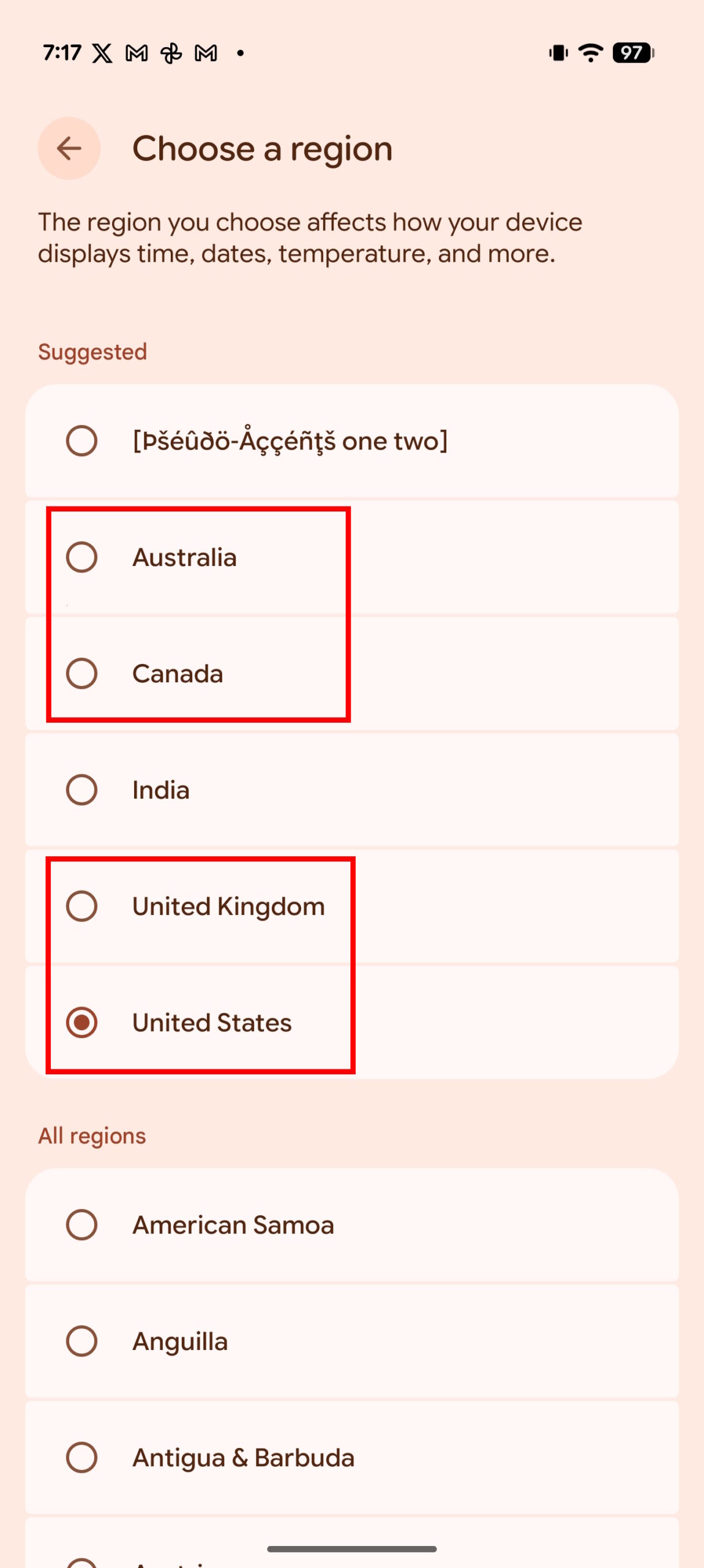Tap the bottom navigation gesture bar
704x1568 pixels.
point(352,1549)
